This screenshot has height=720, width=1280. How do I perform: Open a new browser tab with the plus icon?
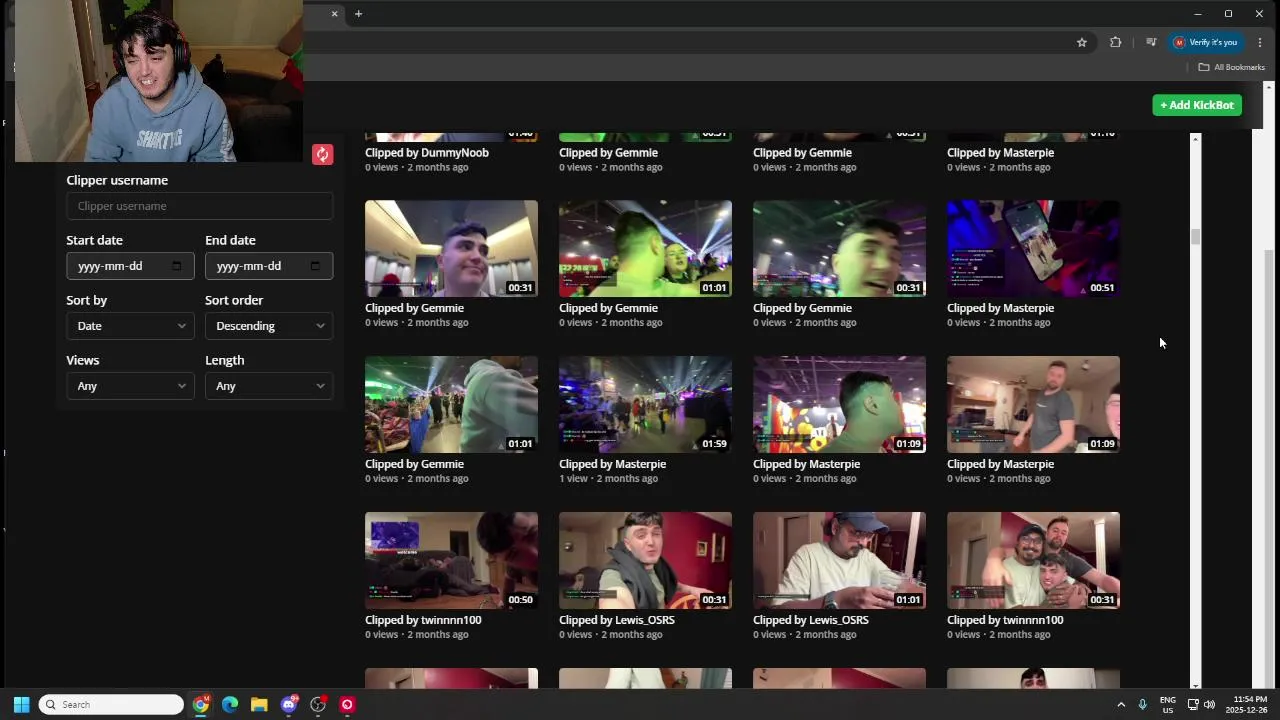pyautogui.click(x=358, y=14)
